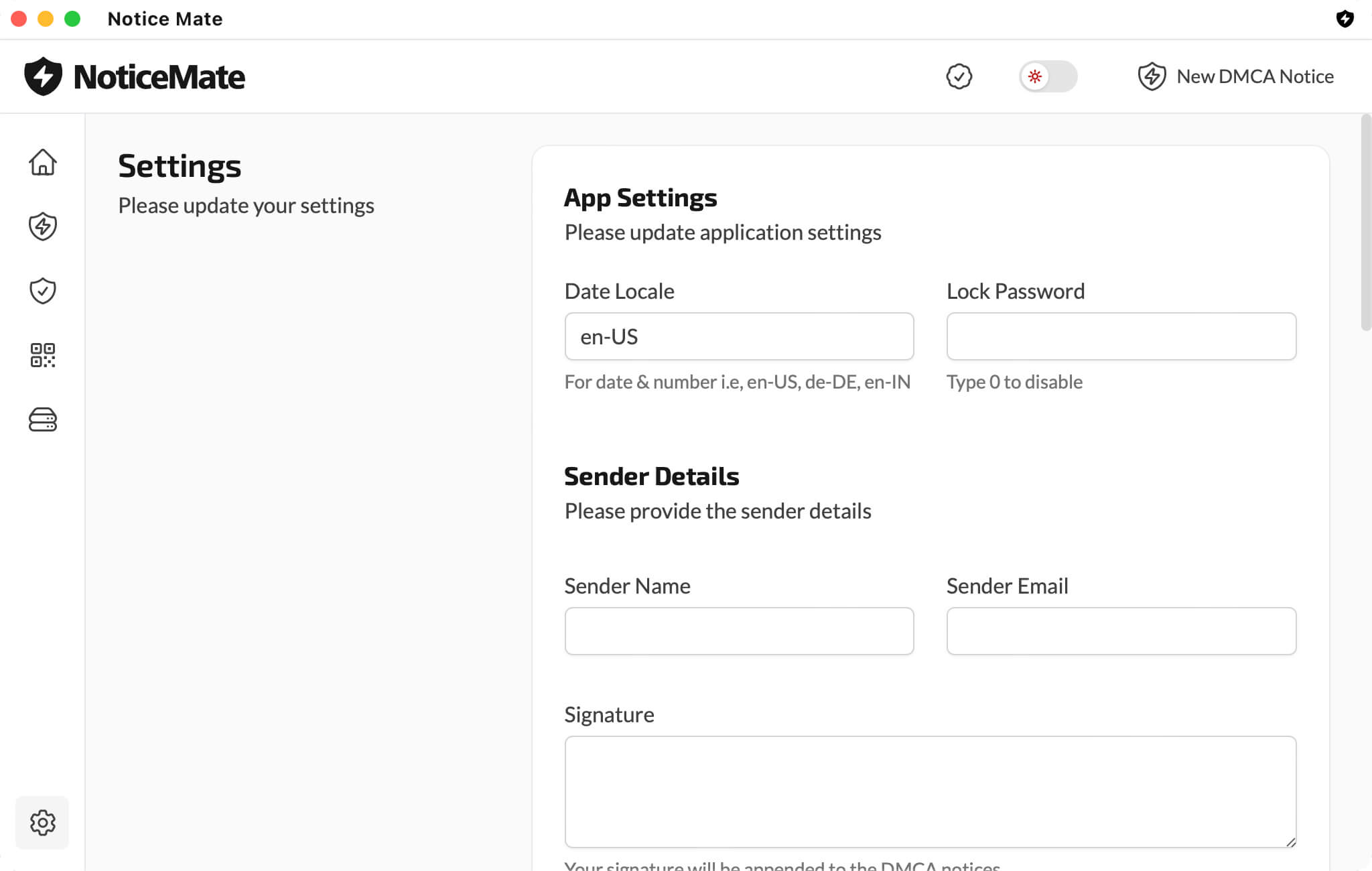This screenshot has height=871, width=1372.
Task: Open the Notice Mate menu bar item
Action: (164, 18)
